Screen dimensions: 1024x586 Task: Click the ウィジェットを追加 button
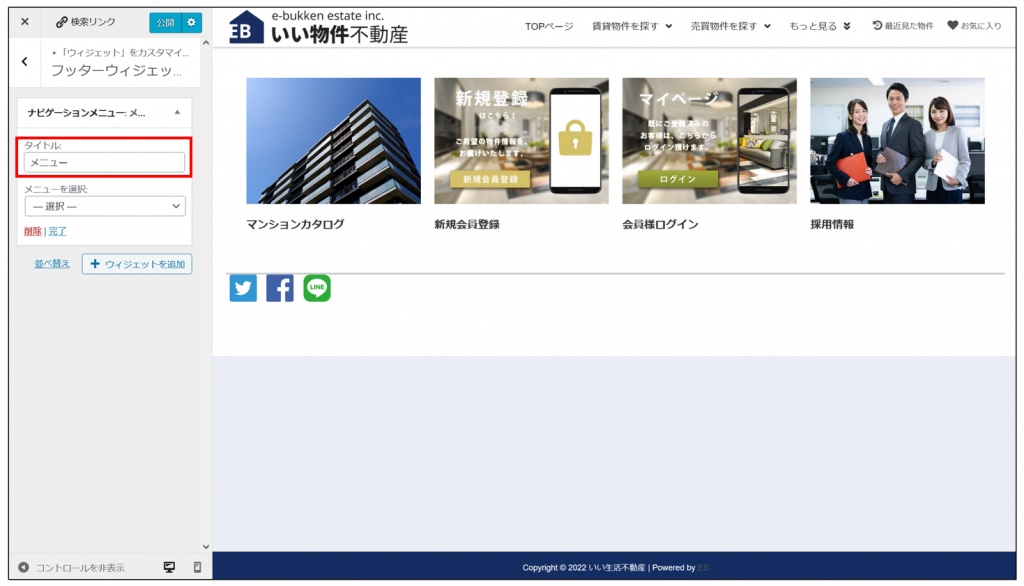(x=137, y=264)
